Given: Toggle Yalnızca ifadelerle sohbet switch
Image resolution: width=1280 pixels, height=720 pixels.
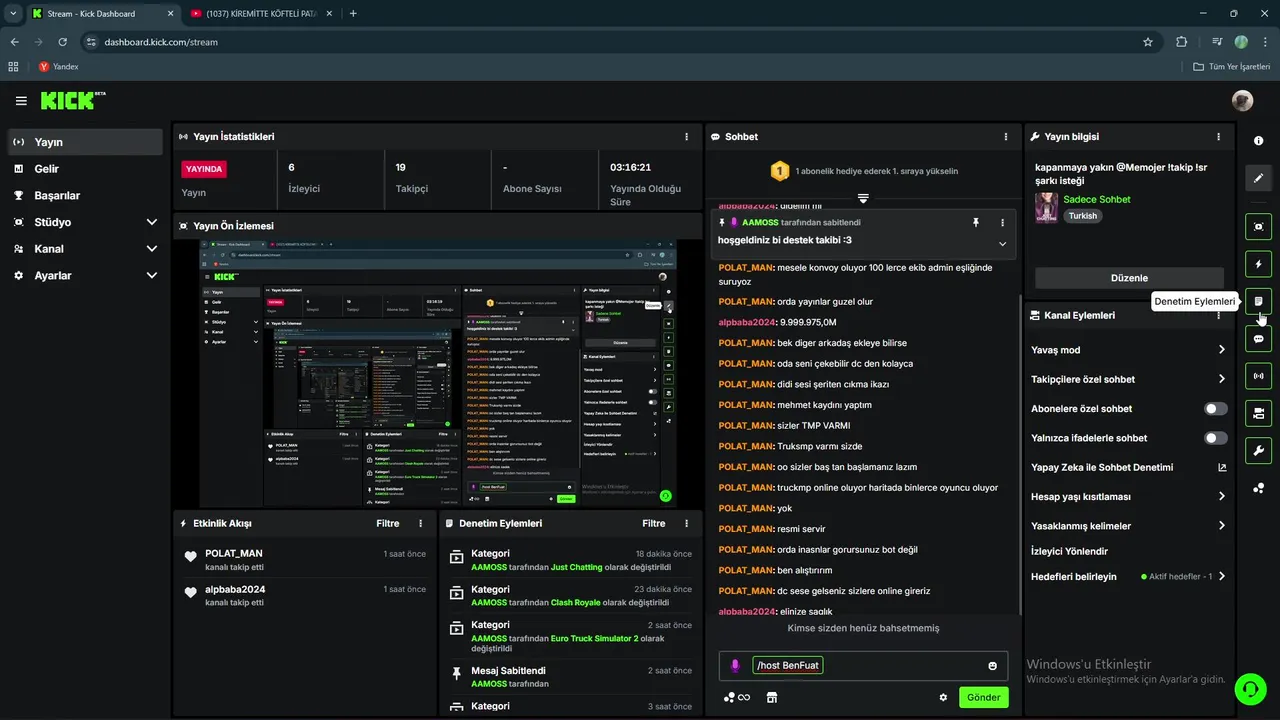Looking at the screenshot, I should pos(1216,438).
